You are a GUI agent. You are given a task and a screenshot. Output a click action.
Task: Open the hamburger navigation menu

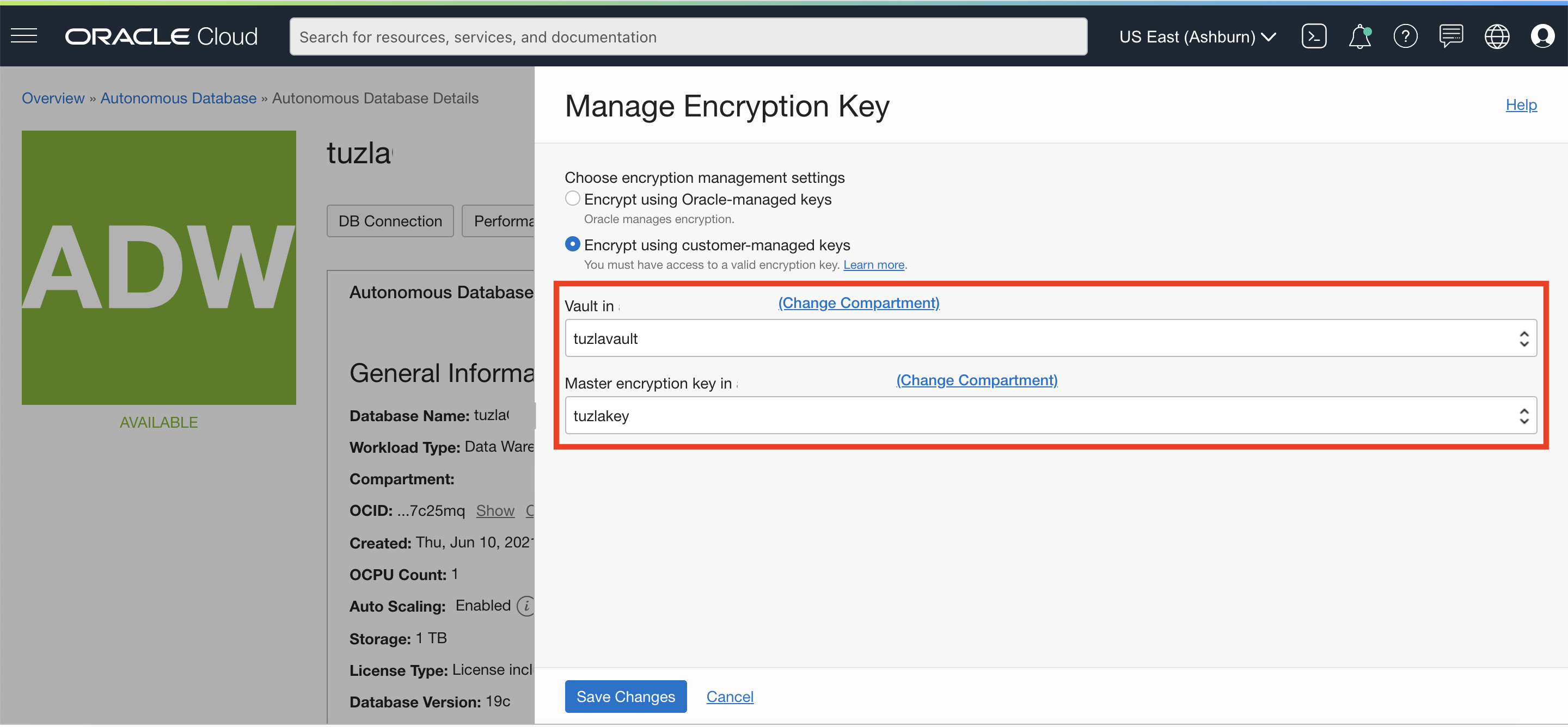[x=24, y=36]
